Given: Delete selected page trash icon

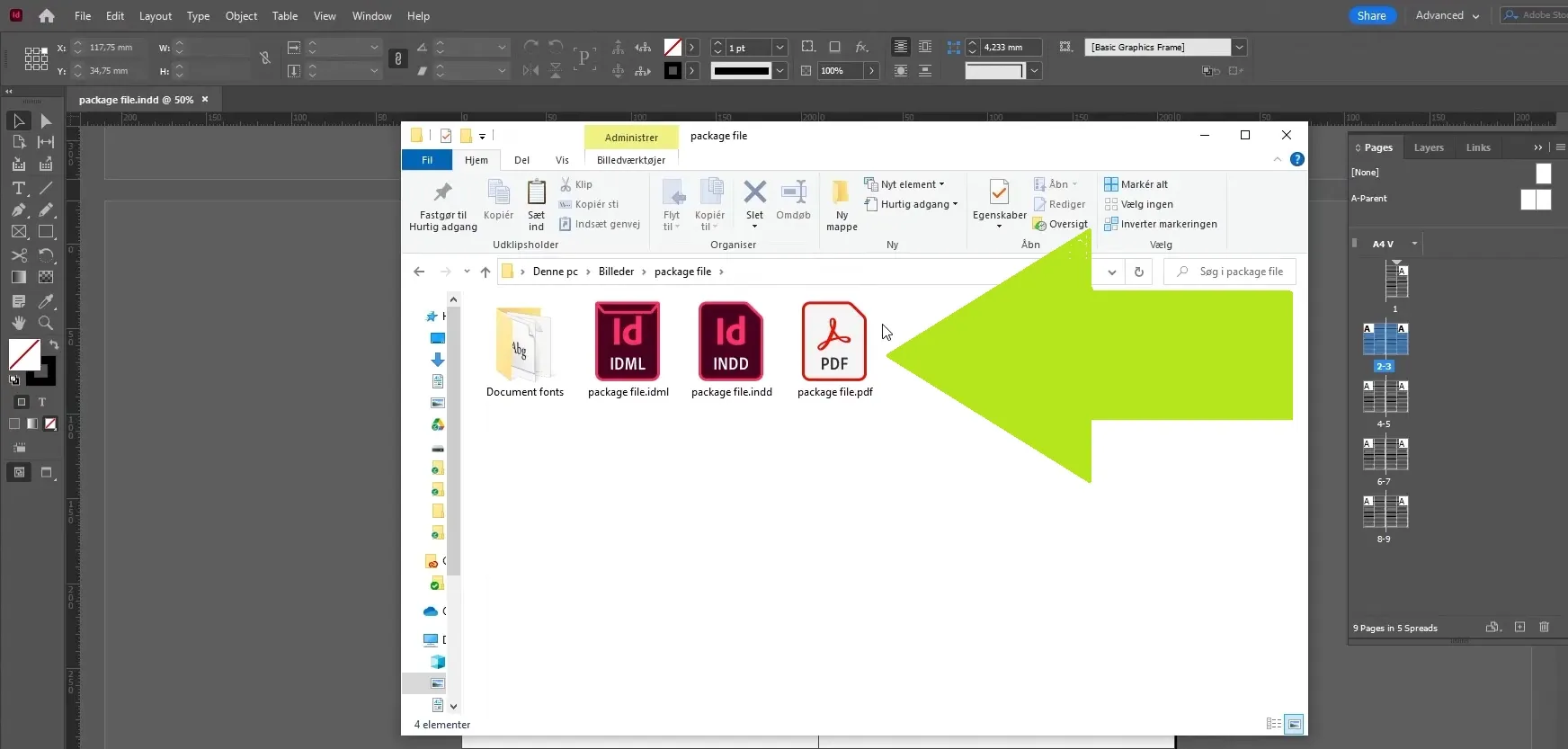Looking at the screenshot, I should coord(1544,627).
